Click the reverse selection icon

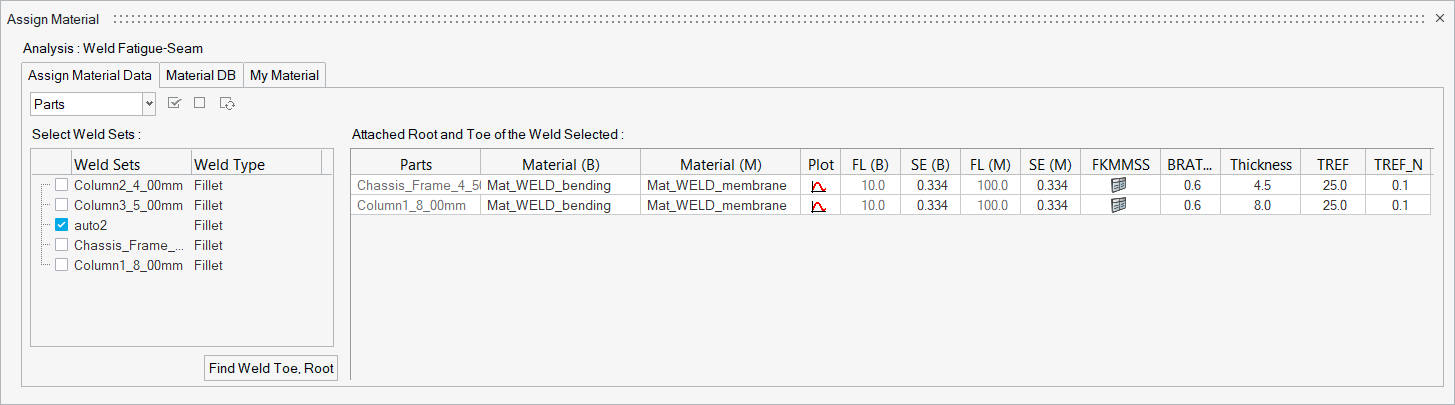pyautogui.click(x=227, y=103)
